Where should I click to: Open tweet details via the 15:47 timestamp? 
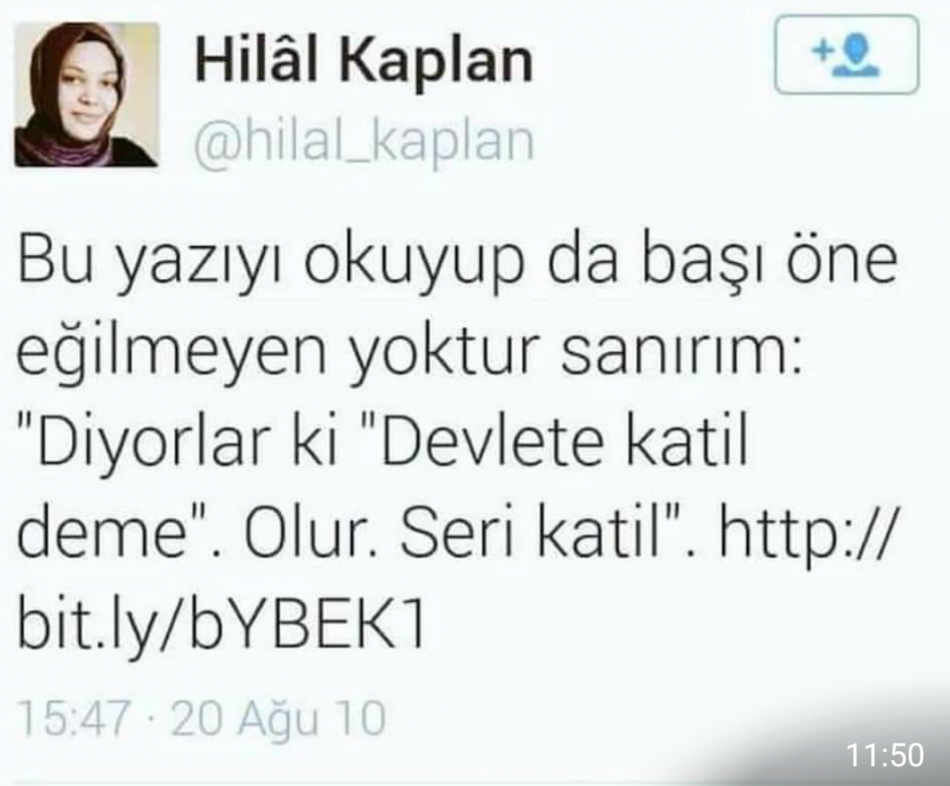74,718
